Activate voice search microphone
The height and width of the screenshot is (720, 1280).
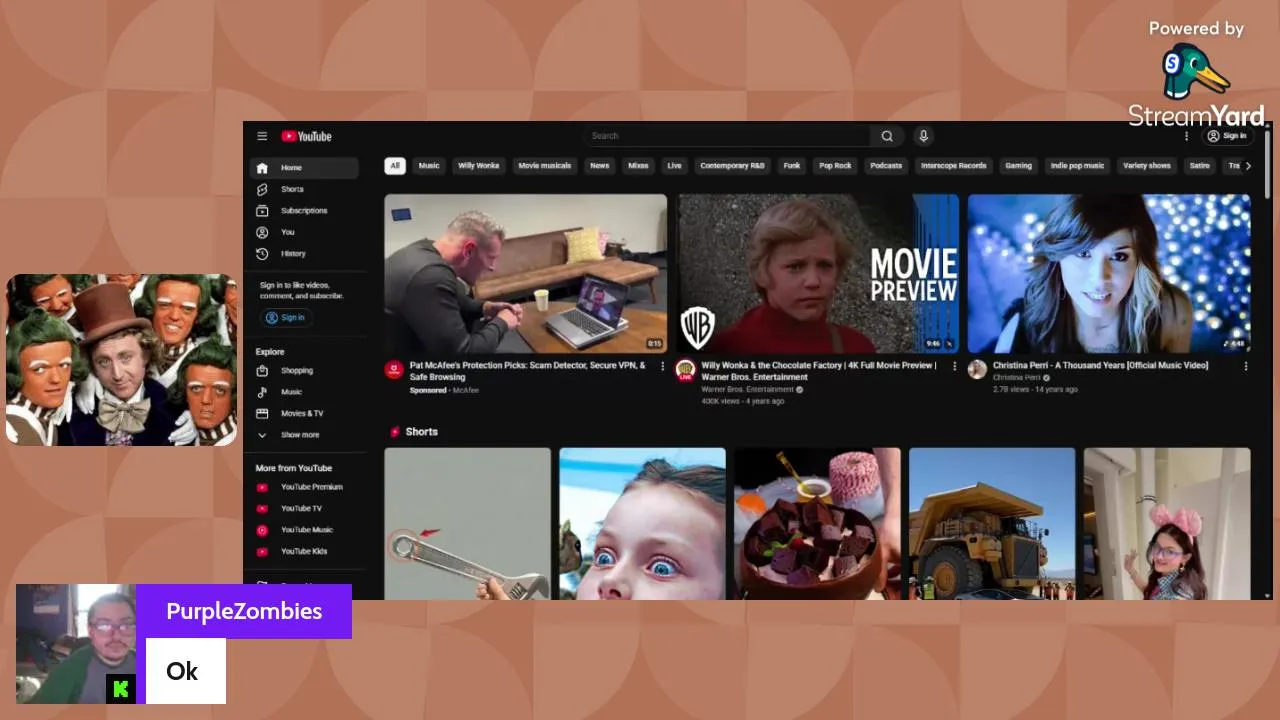pyautogui.click(x=924, y=136)
